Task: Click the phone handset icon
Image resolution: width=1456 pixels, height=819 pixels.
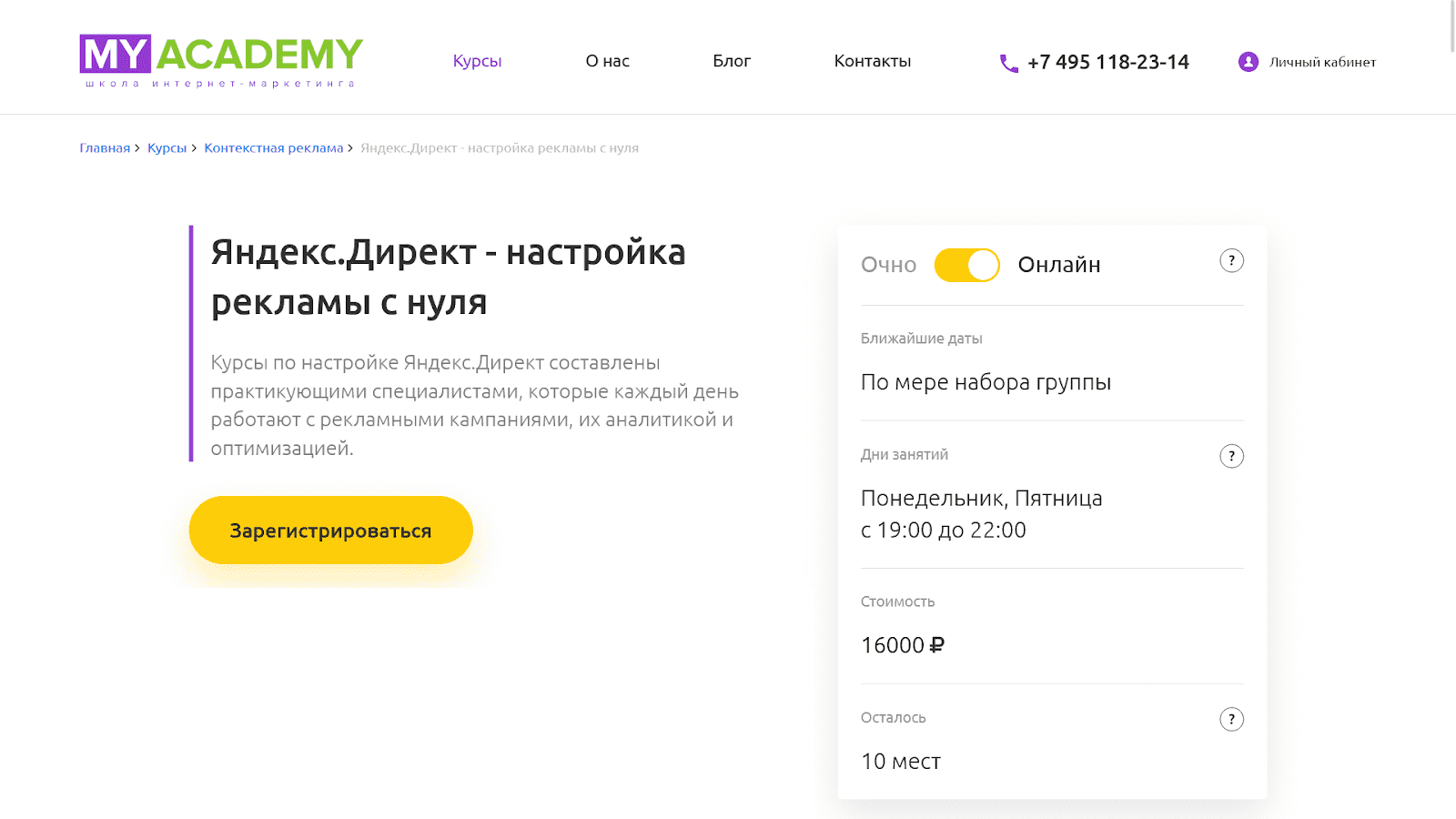Action: 1008,63
